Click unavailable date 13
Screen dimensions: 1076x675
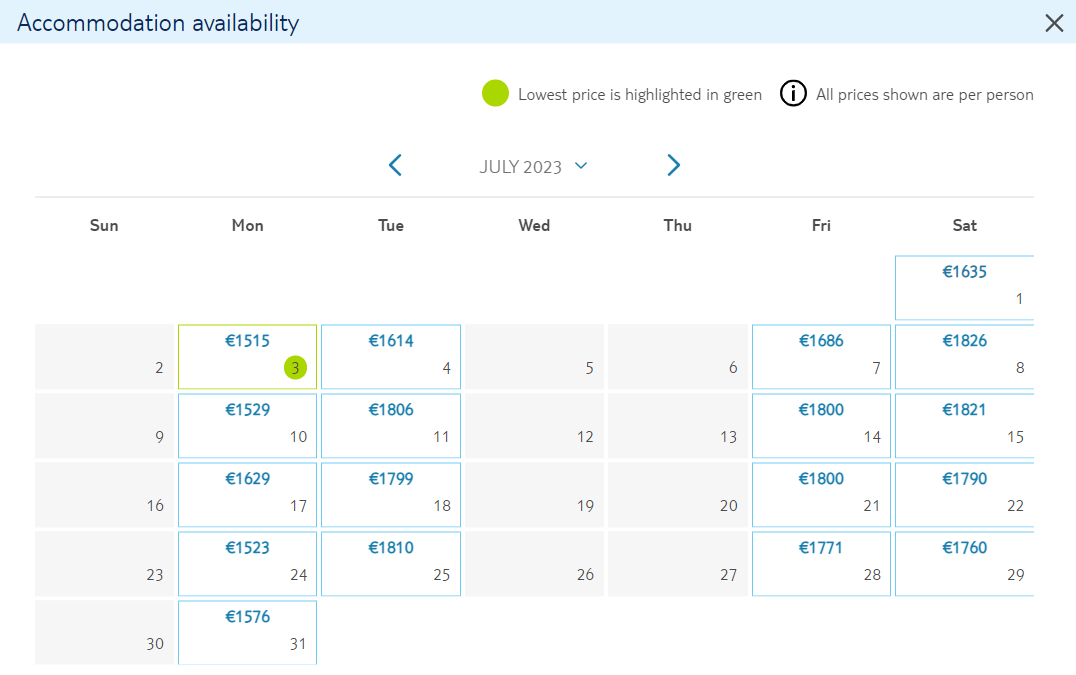(x=677, y=426)
